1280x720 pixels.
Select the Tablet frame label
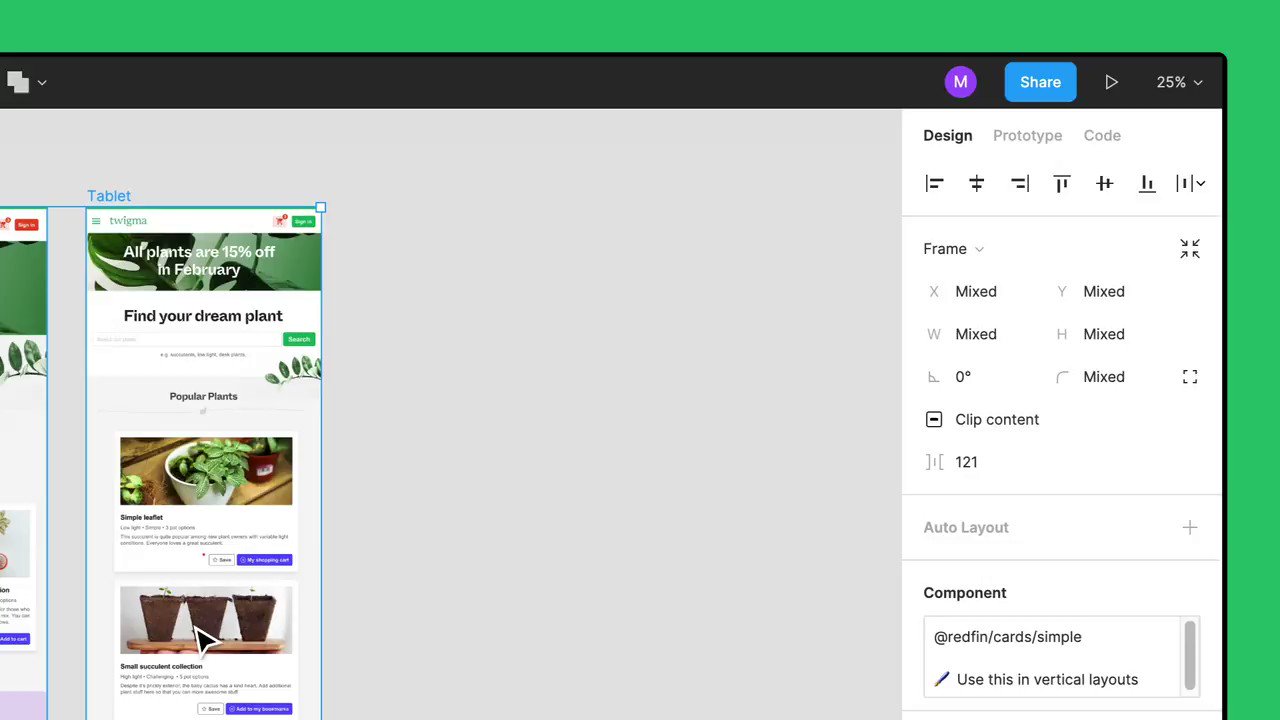[x=108, y=196]
